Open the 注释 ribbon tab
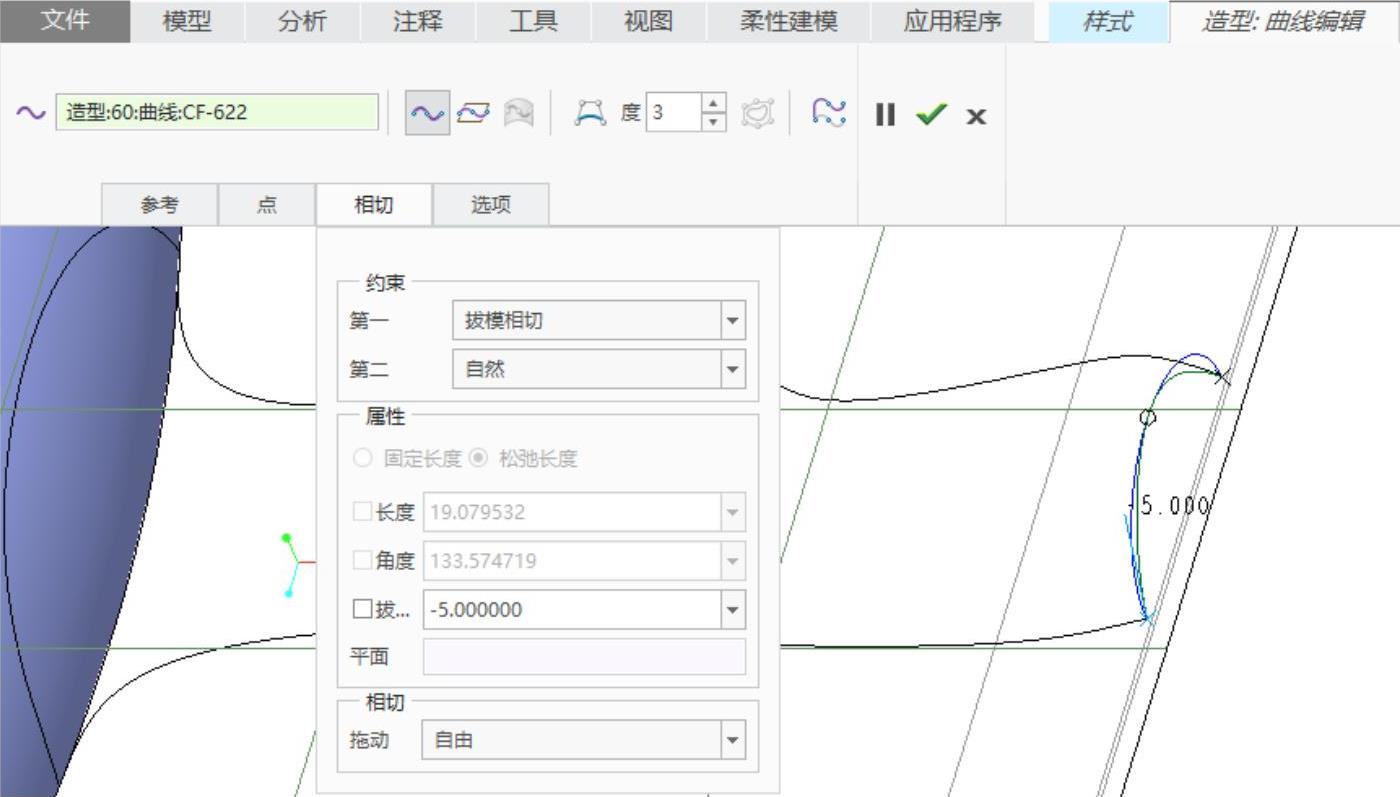Screen dimensions: 1400x797 tap(418, 21)
